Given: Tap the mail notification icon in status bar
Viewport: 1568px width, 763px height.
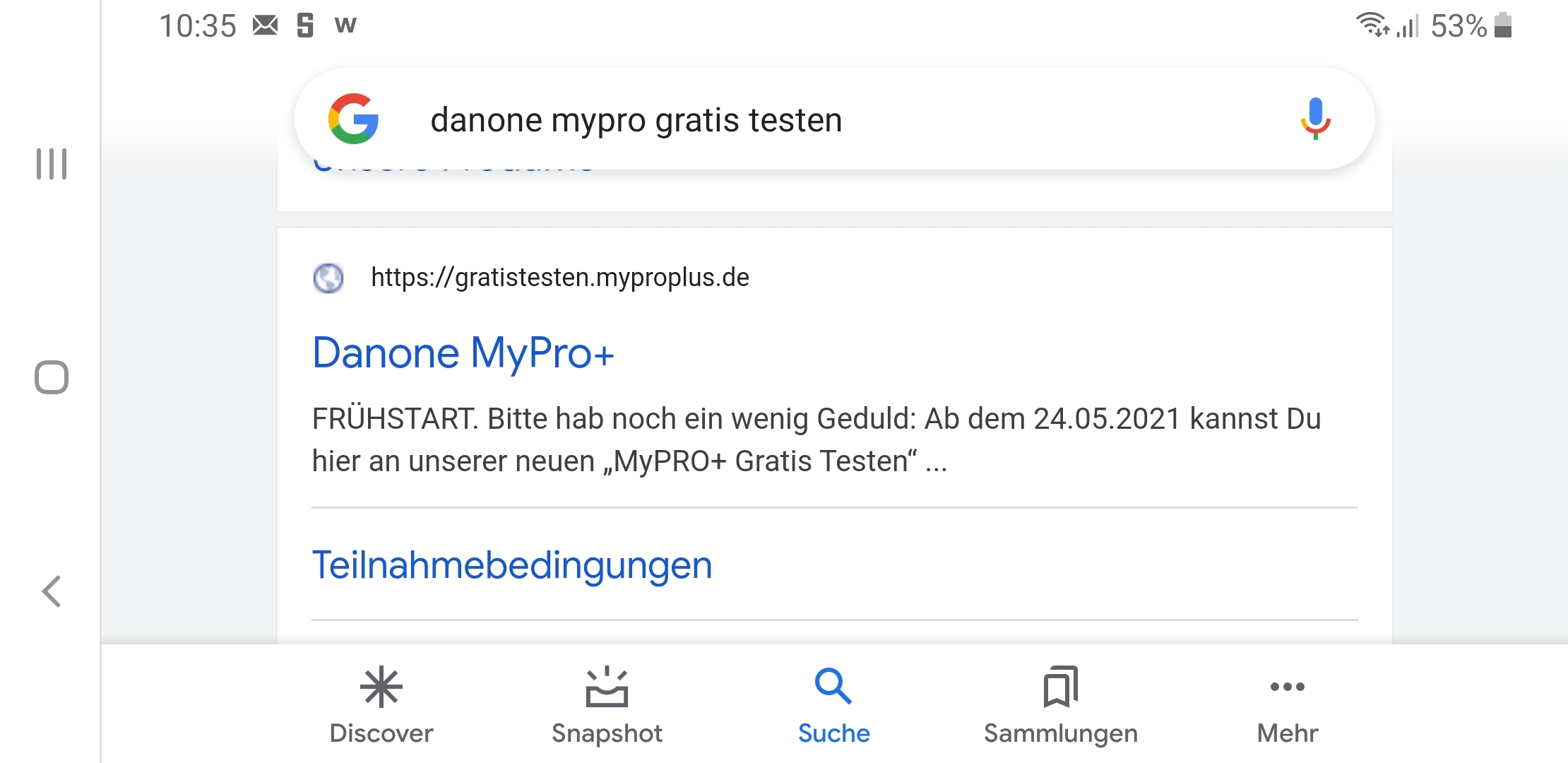Looking at the screenshot, I should (x=266, y=25).
